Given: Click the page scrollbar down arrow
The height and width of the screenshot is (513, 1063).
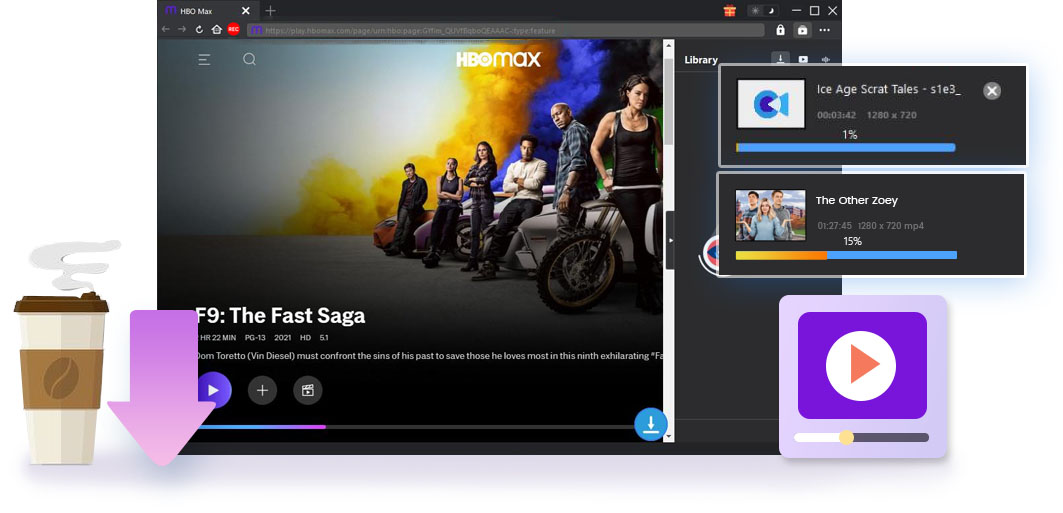Looking at the screenshot, I should click(x=668, y=436).
